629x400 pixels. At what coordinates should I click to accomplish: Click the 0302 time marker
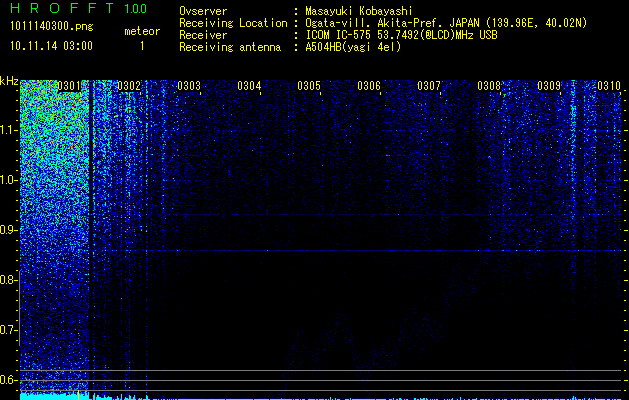click(129, 85)
